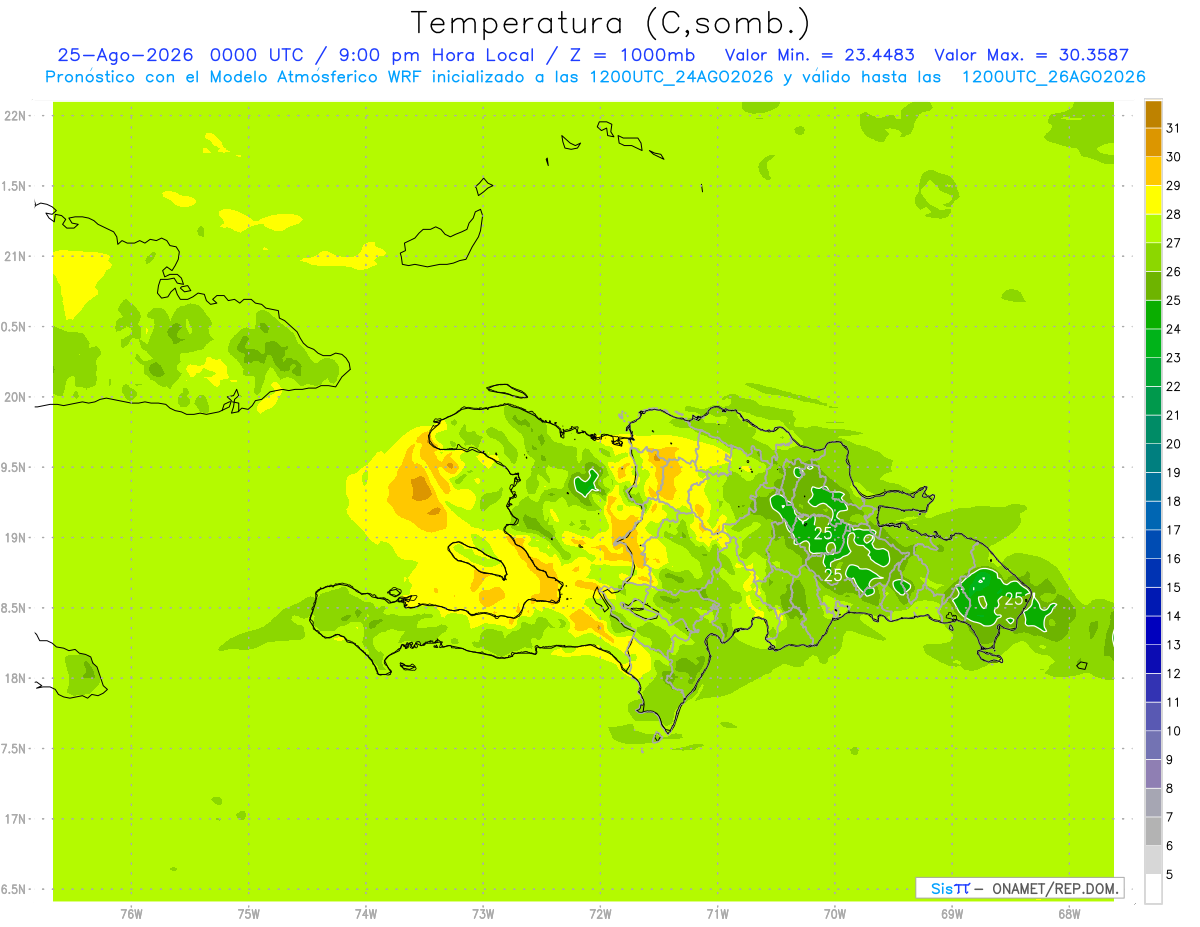Click the "Valor Max. = 30.3587" value
Screen dimensions: 1200x927
point(1032,55)
